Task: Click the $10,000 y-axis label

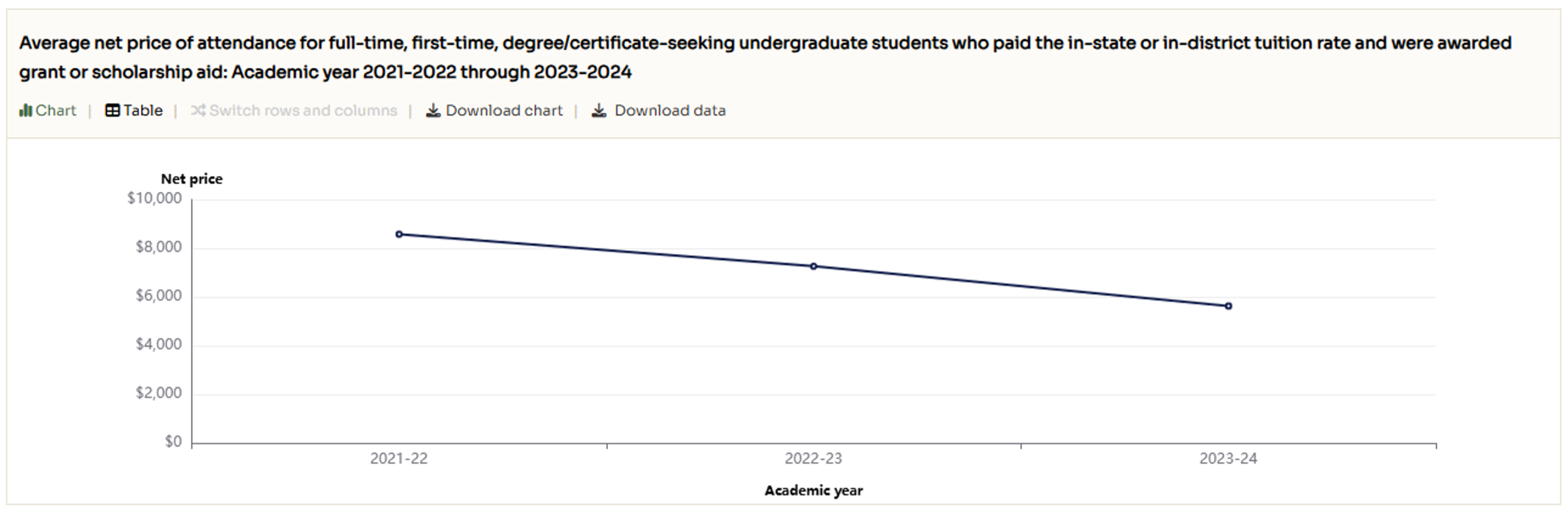Action: (x=155, y=198)
